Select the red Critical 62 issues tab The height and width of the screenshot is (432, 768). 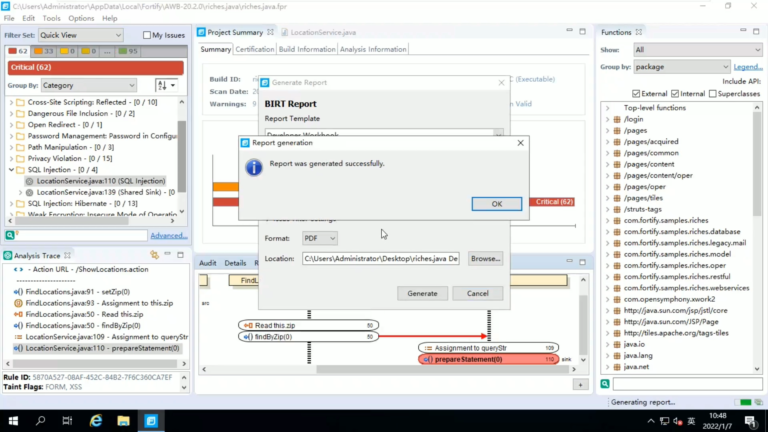coord(18,51)
